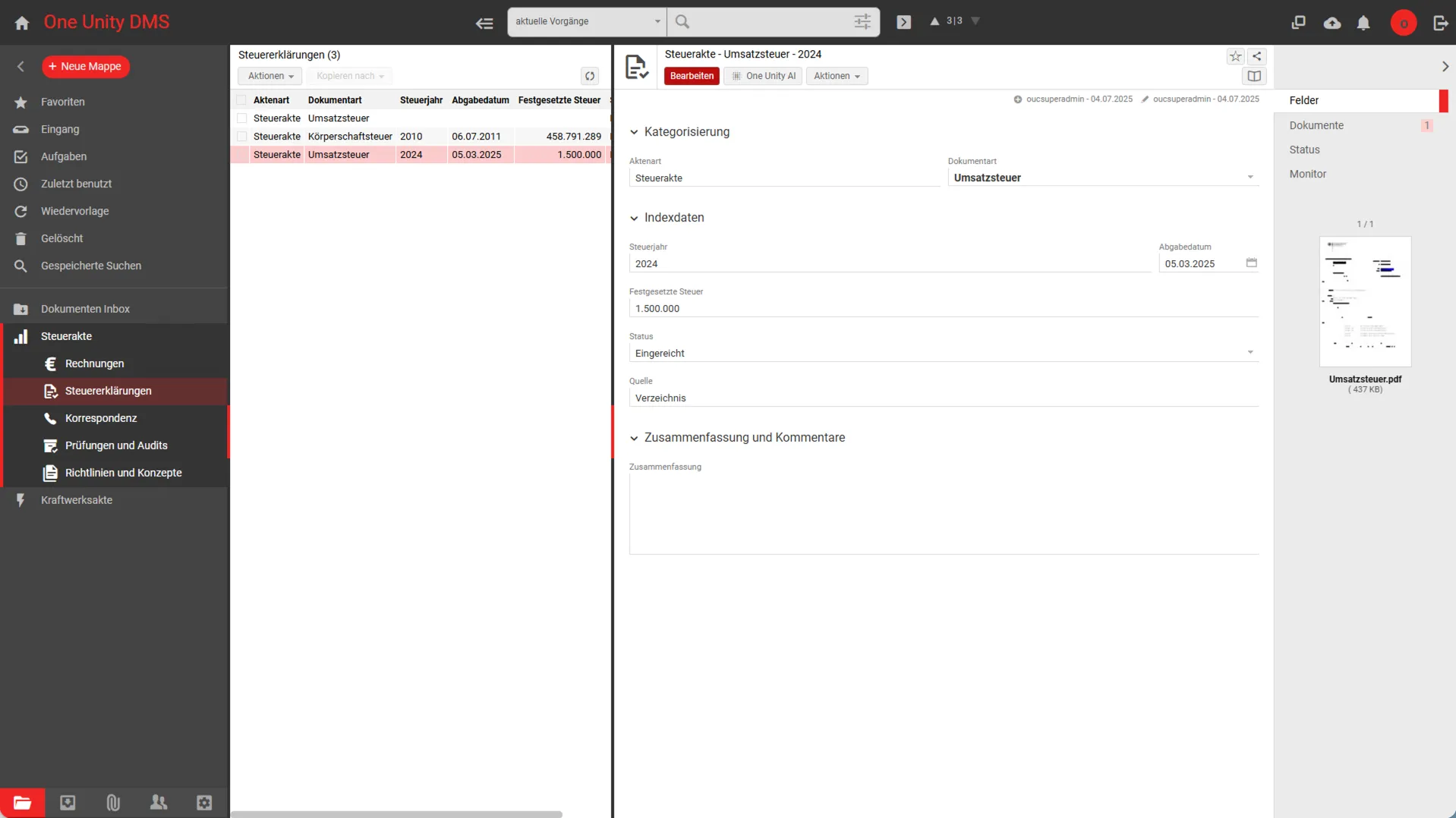This screenshot has width=1456, height=818.
Task: Collapse the Kategorisierung section
Action: pos(634,132)
